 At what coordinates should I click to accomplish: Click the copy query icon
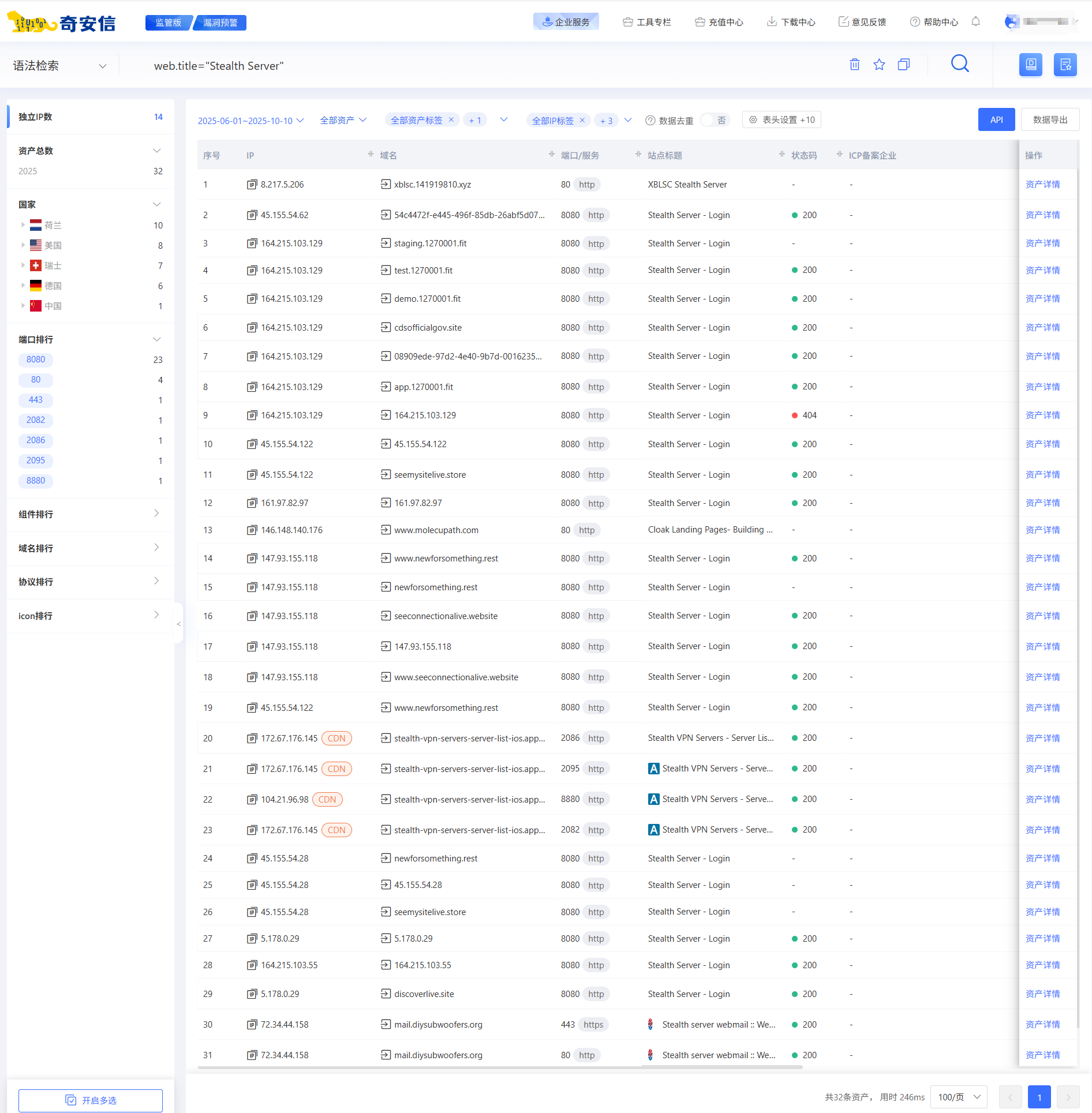click(904, 65)
